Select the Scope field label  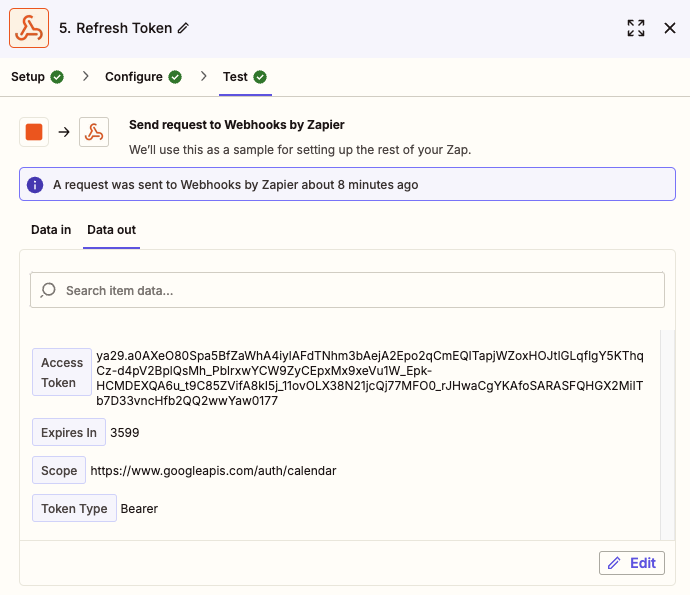pos(59,470)
